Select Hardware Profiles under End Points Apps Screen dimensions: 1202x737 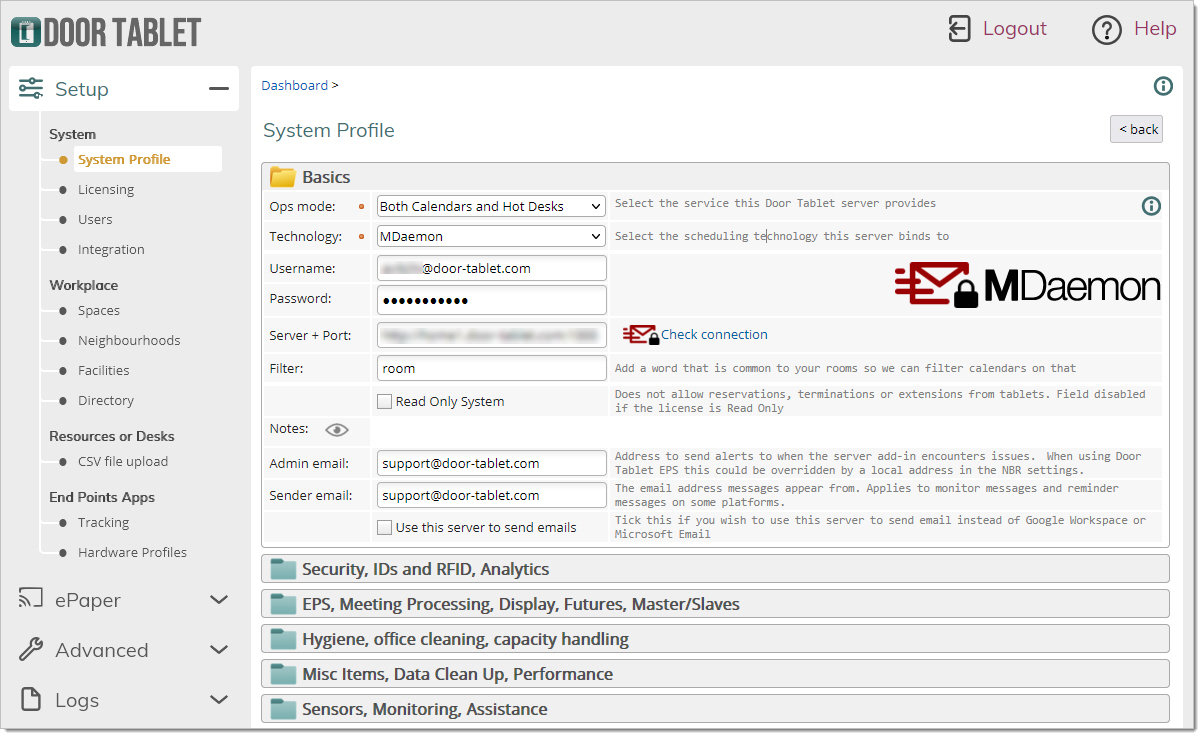(131, 552)
